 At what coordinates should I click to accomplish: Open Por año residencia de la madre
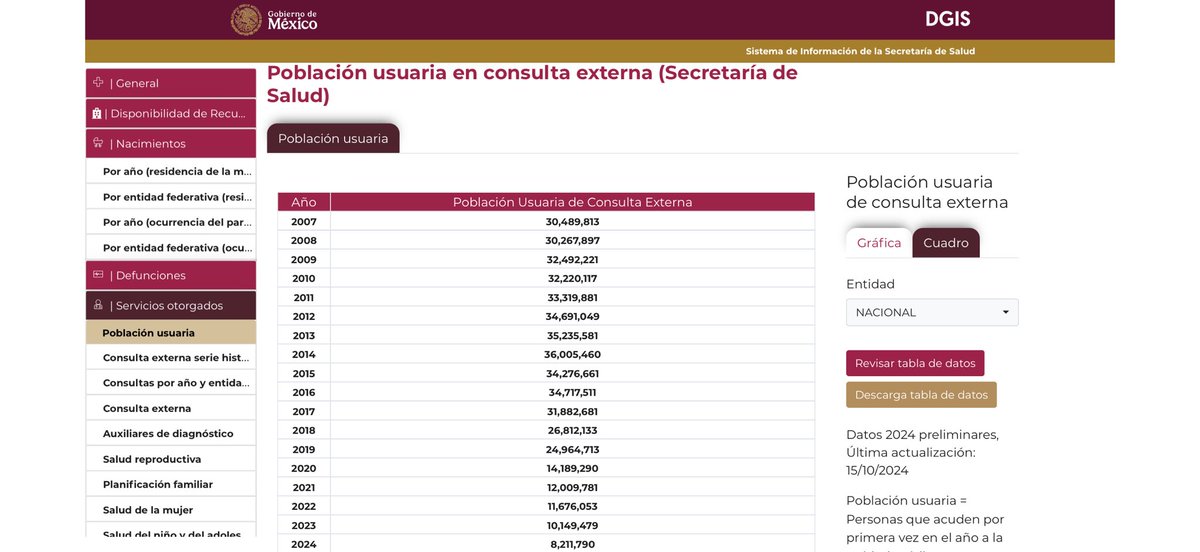click(x=171, y=171)
